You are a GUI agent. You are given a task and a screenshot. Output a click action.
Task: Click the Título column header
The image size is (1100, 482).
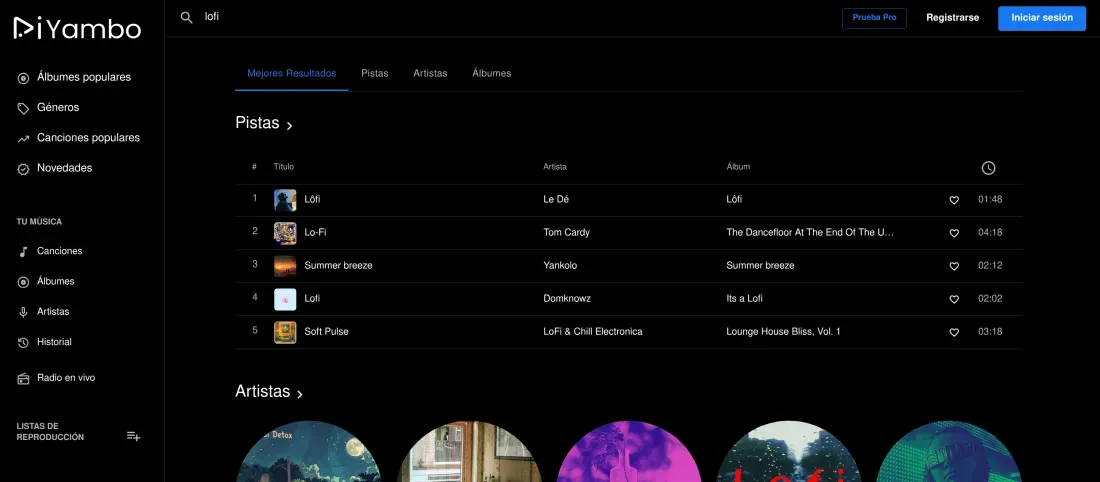[283, 167]
